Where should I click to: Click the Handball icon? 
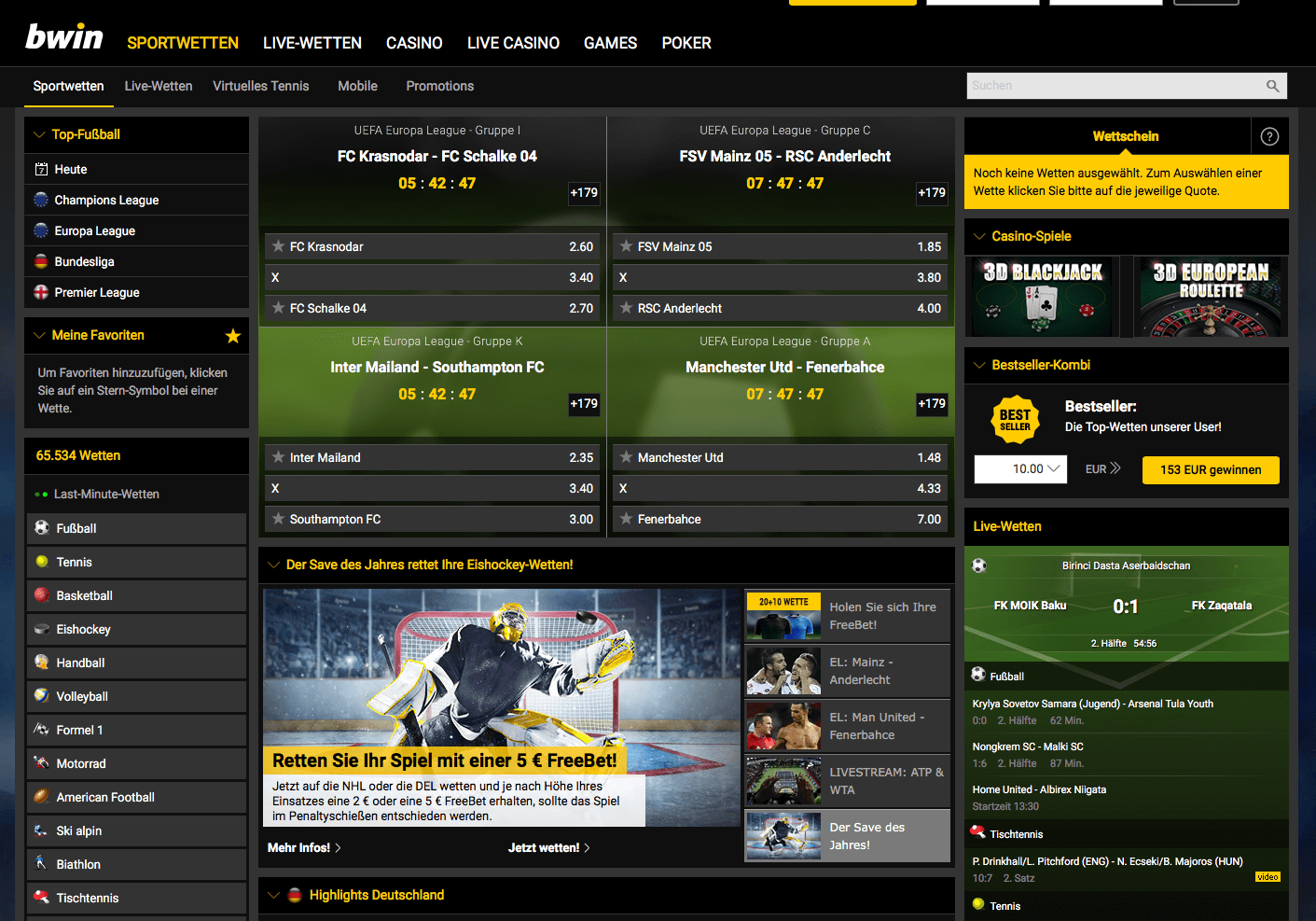(x=42, y=662)
